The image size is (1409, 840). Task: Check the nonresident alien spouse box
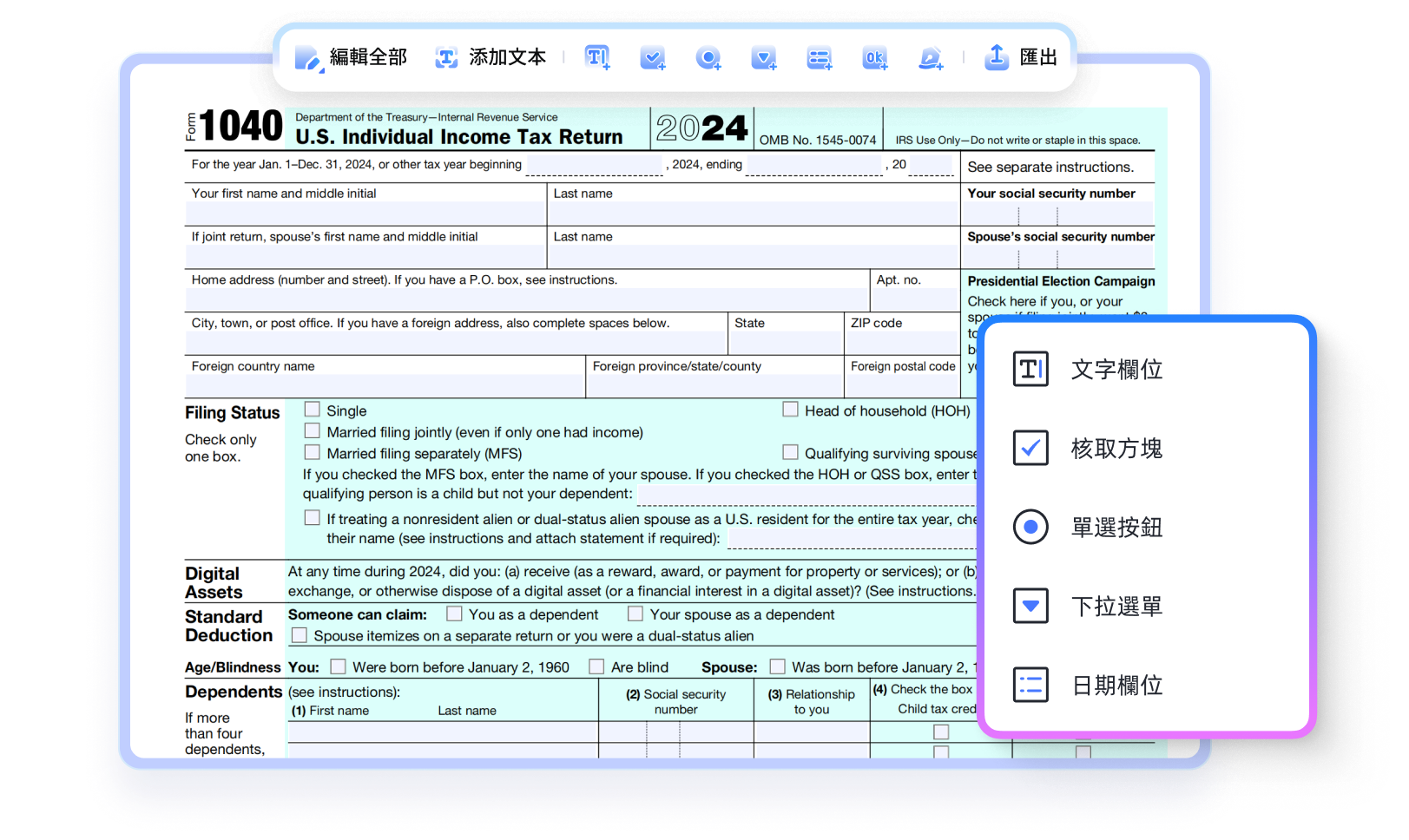tap(313, 518)
